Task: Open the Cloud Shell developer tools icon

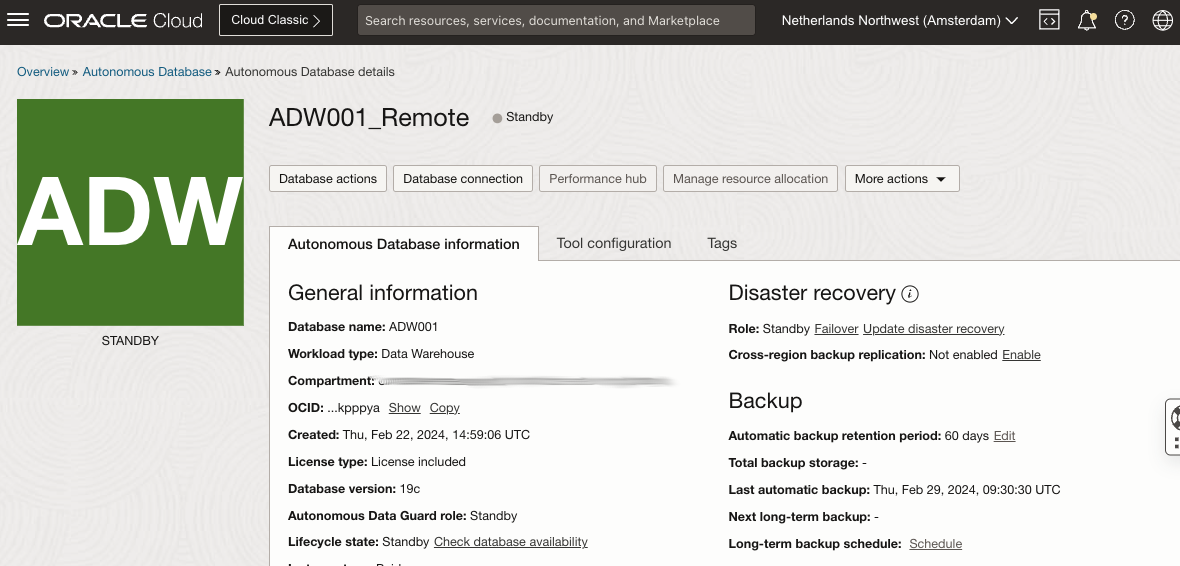Action: pos(1049,20)
